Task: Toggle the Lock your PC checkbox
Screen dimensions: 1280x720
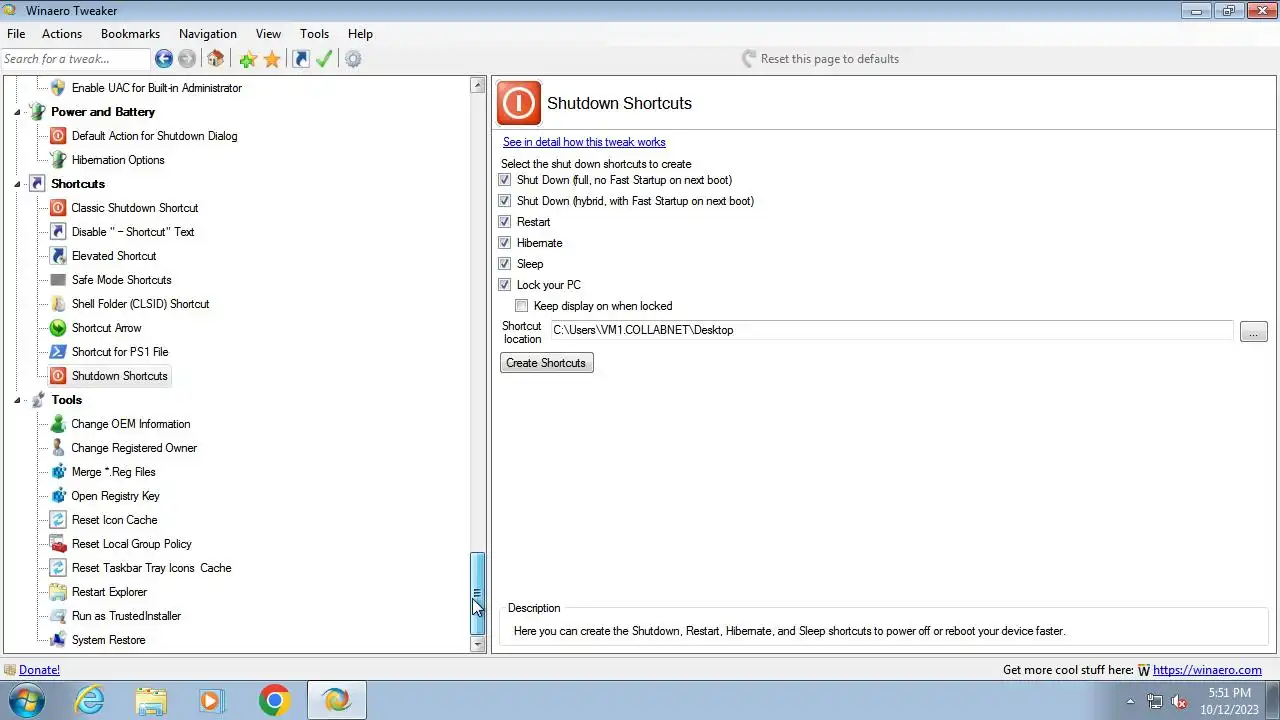Action: point(505,285)
